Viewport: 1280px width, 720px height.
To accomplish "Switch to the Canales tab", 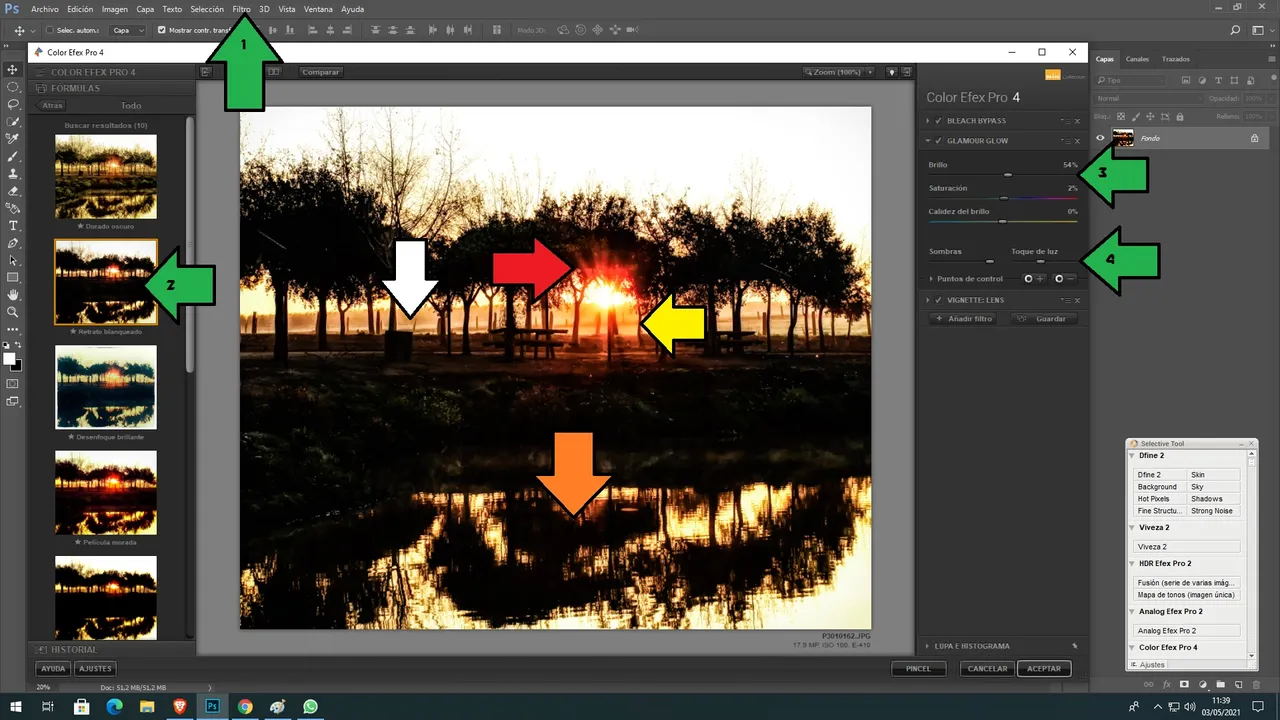I will coord(1137,59).
